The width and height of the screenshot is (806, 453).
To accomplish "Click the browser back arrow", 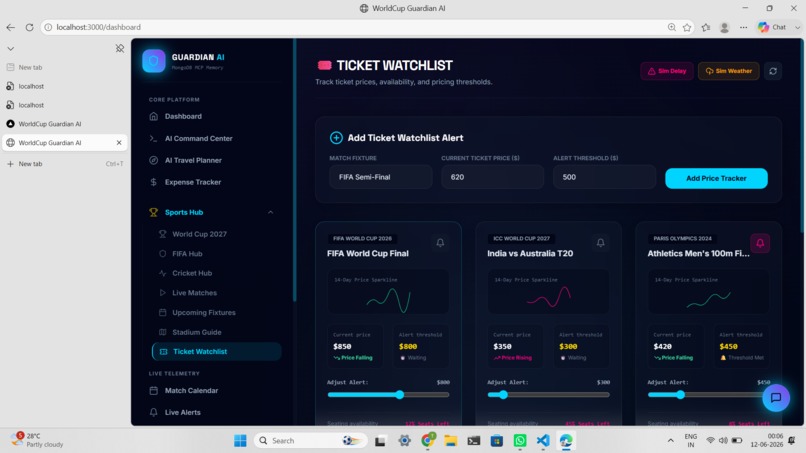I will 11,27.
